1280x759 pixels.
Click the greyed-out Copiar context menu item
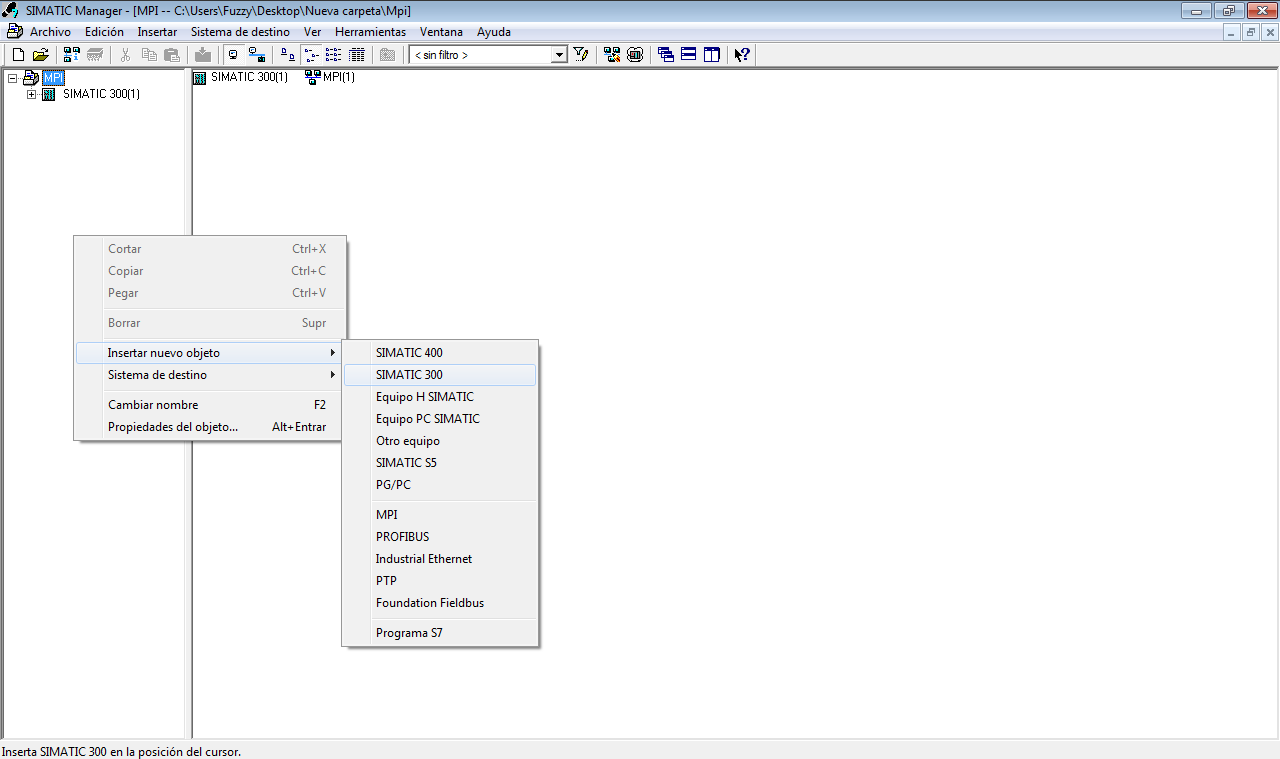tap(210, 271)
